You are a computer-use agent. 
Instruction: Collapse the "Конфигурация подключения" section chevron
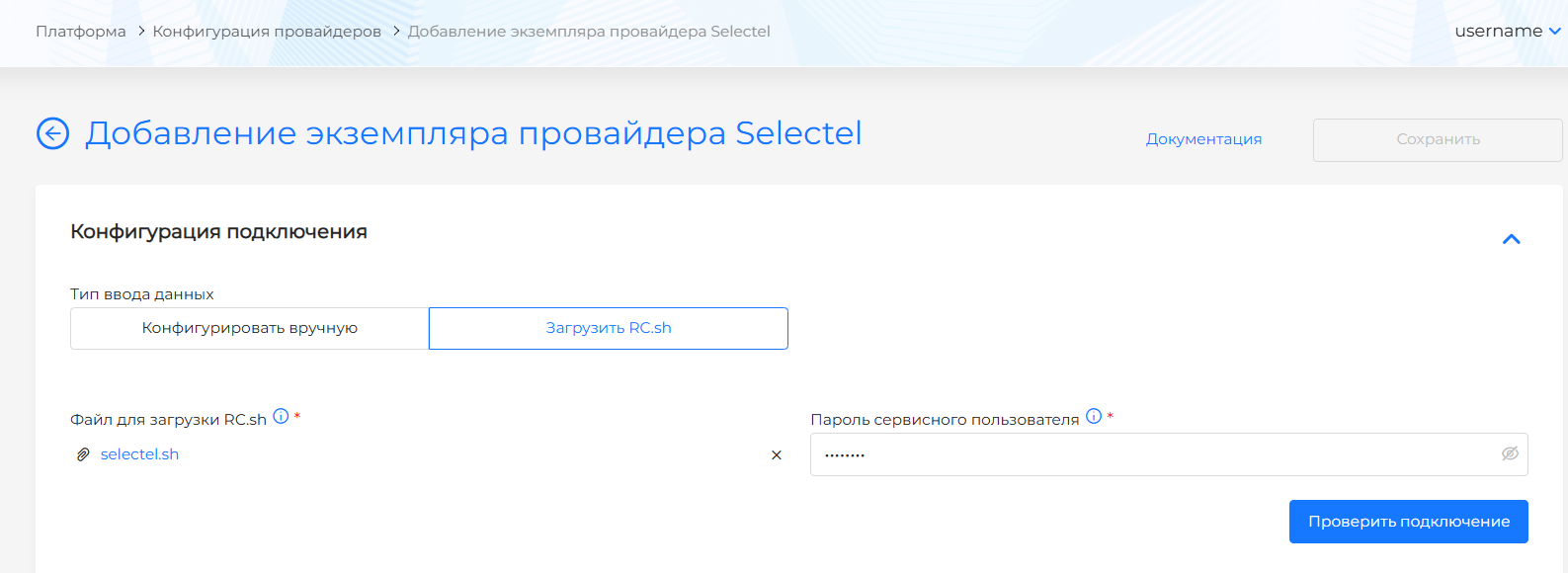click(x=1511, y=239)
